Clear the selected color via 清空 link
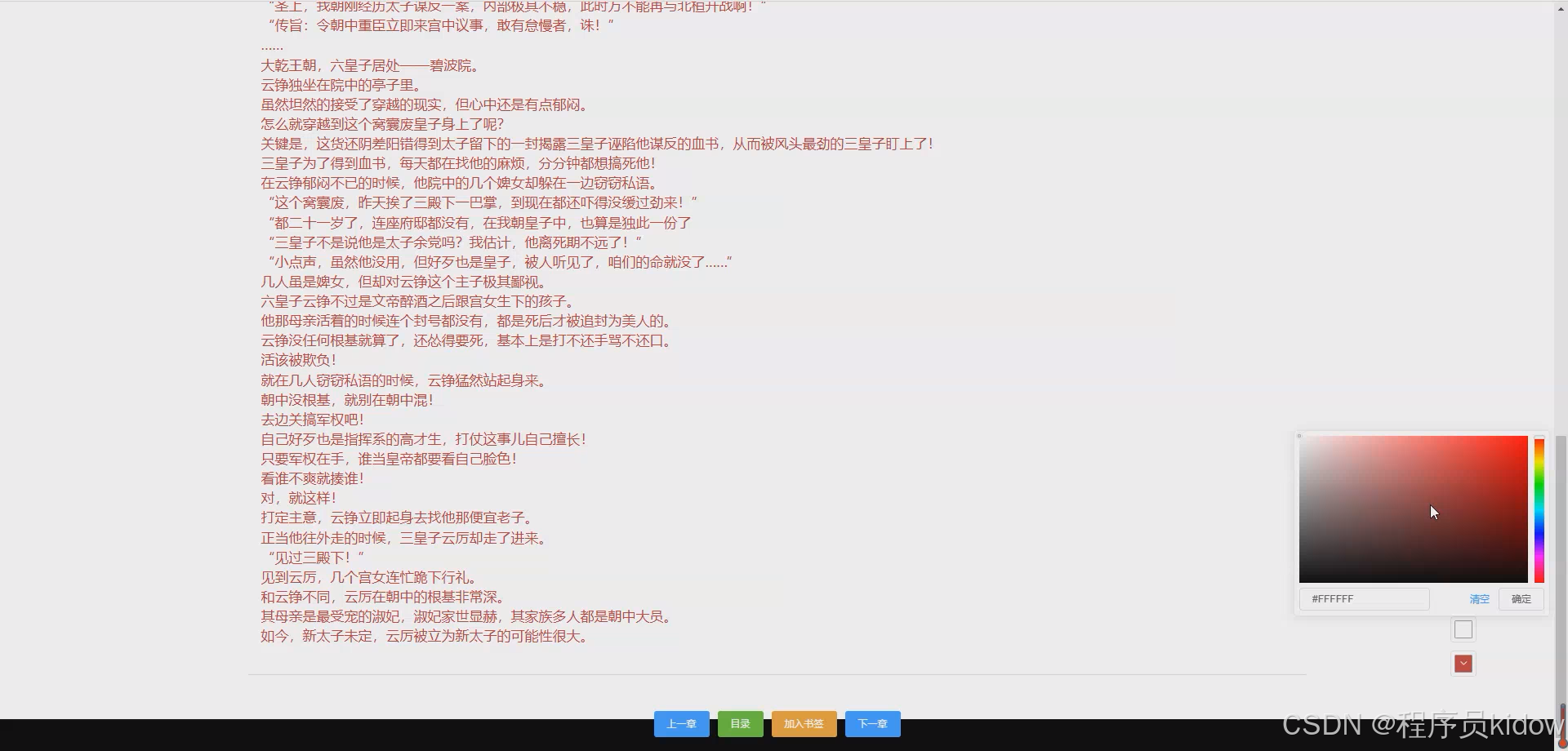Screen dimensions: 1568x751 pyautogui.click(x=1479, y=598)
